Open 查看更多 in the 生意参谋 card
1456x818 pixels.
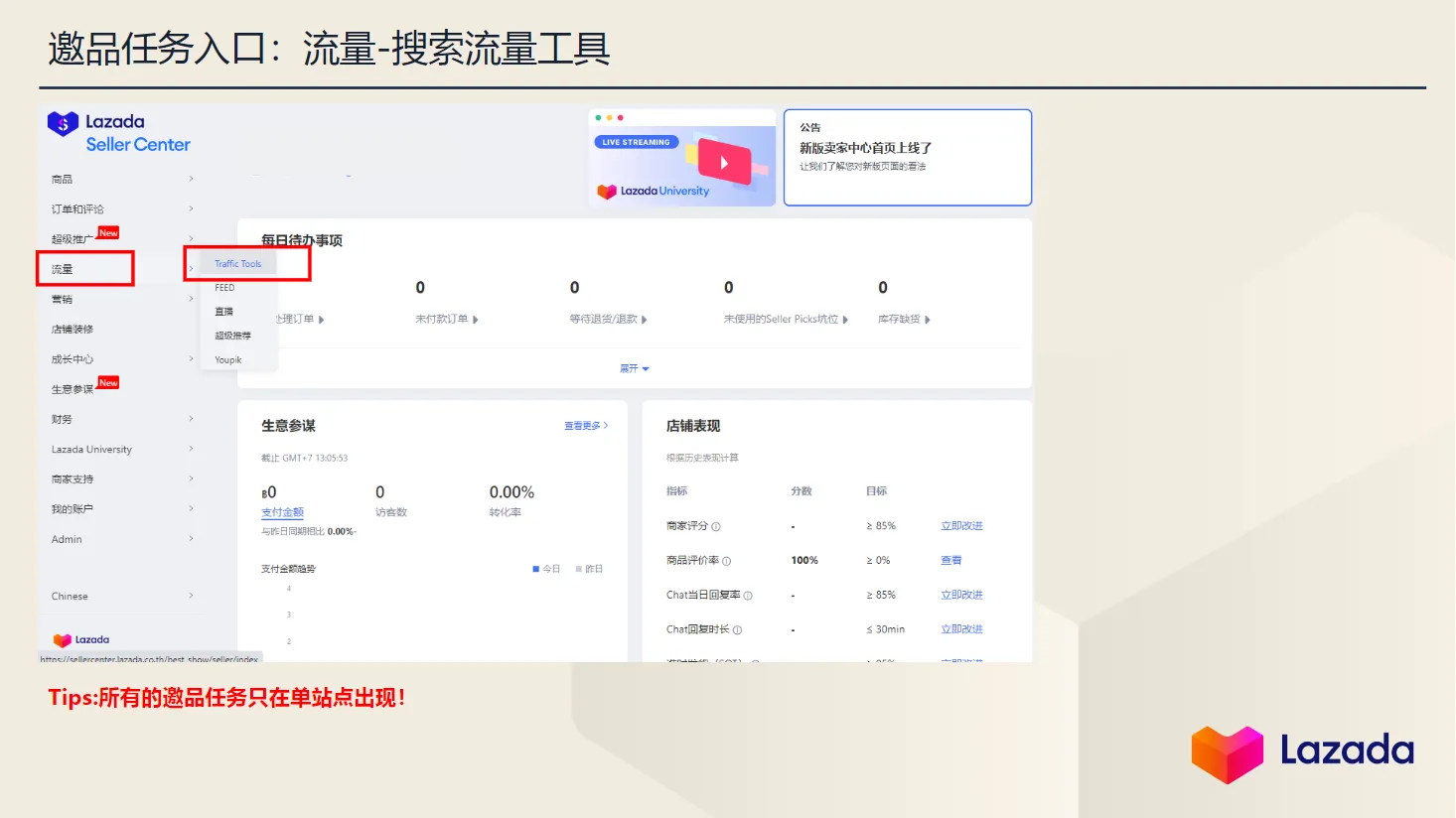[585, 425]
